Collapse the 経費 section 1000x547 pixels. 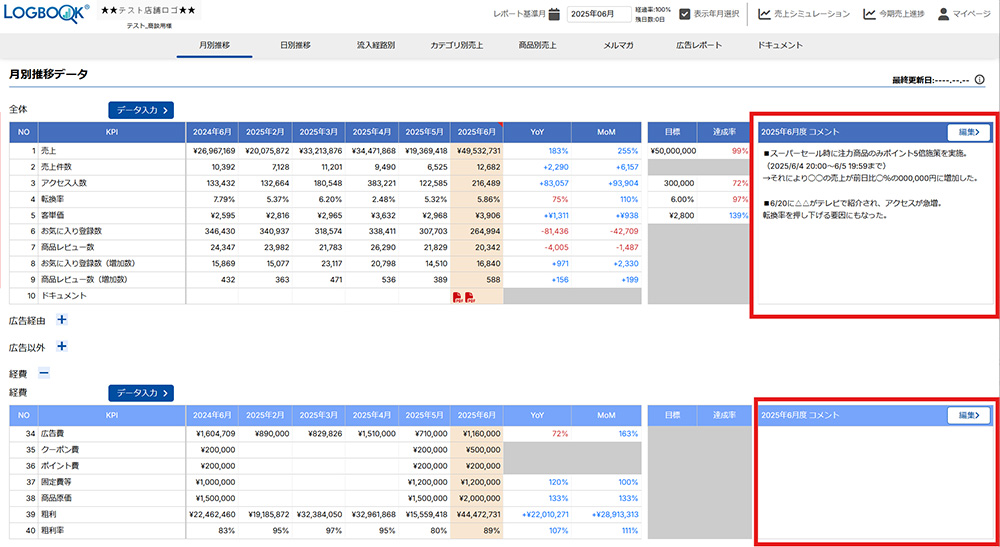click(x=43, y=372)
